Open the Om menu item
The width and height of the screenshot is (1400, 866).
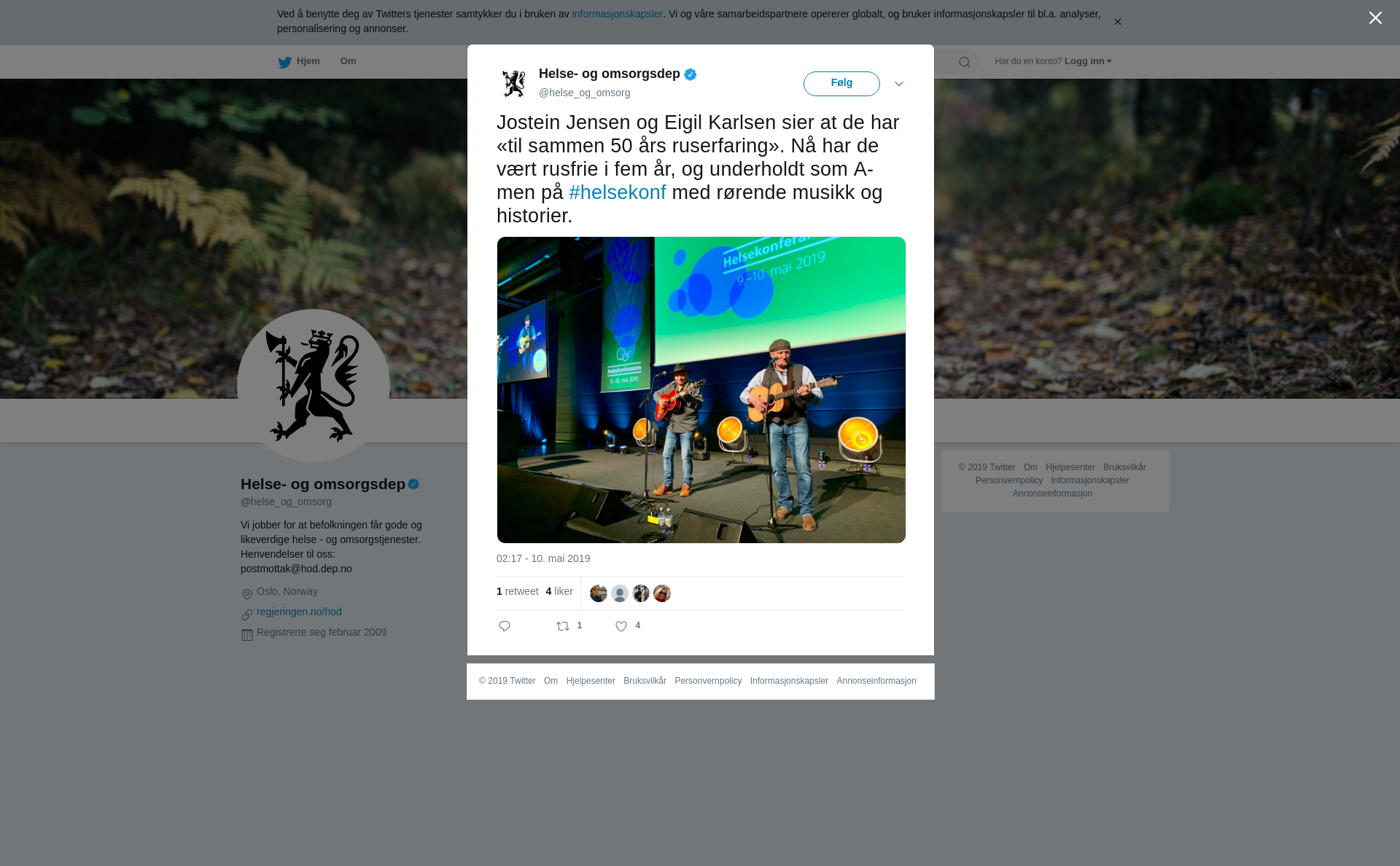pyautogui.click(x=349, y=61)
